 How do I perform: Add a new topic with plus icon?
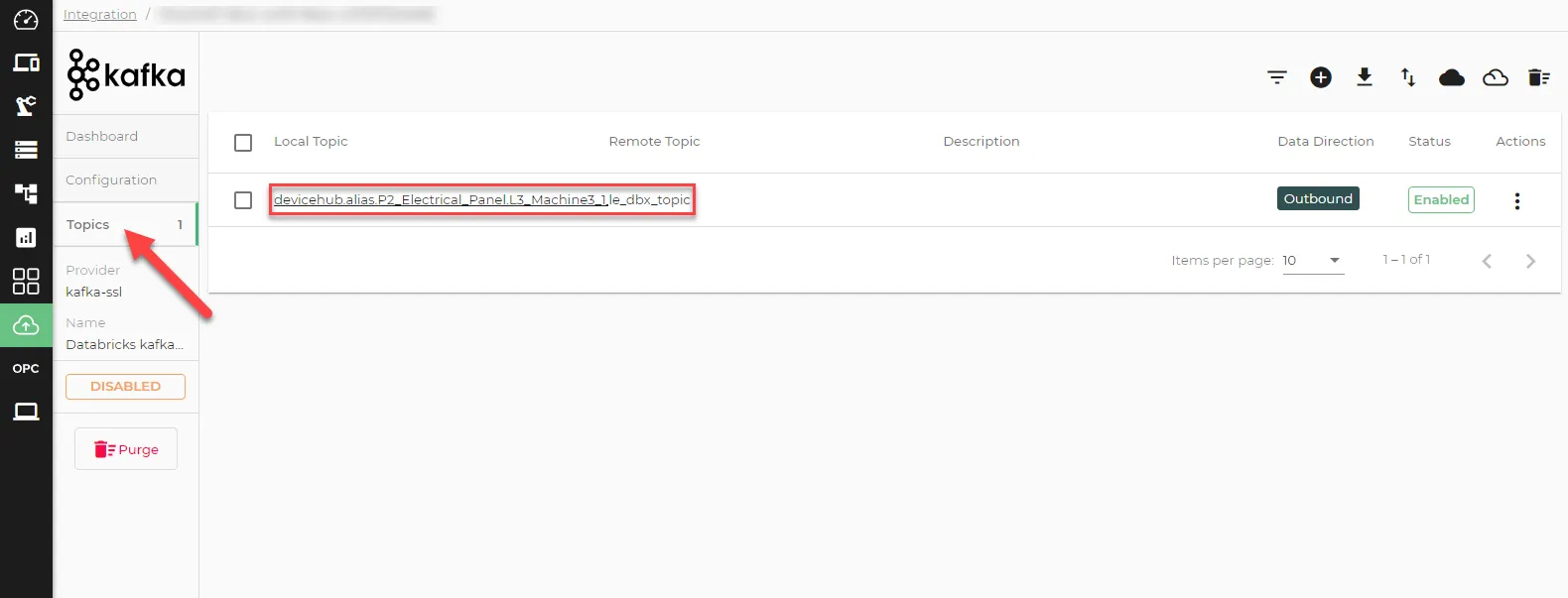[x=1321, y=77]
